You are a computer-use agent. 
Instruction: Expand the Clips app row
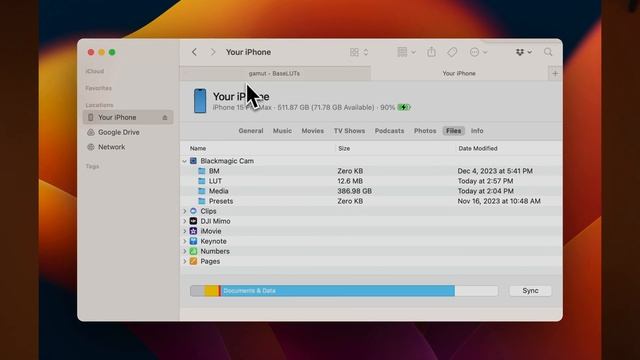pyautogui.click(x=184, y=211)
